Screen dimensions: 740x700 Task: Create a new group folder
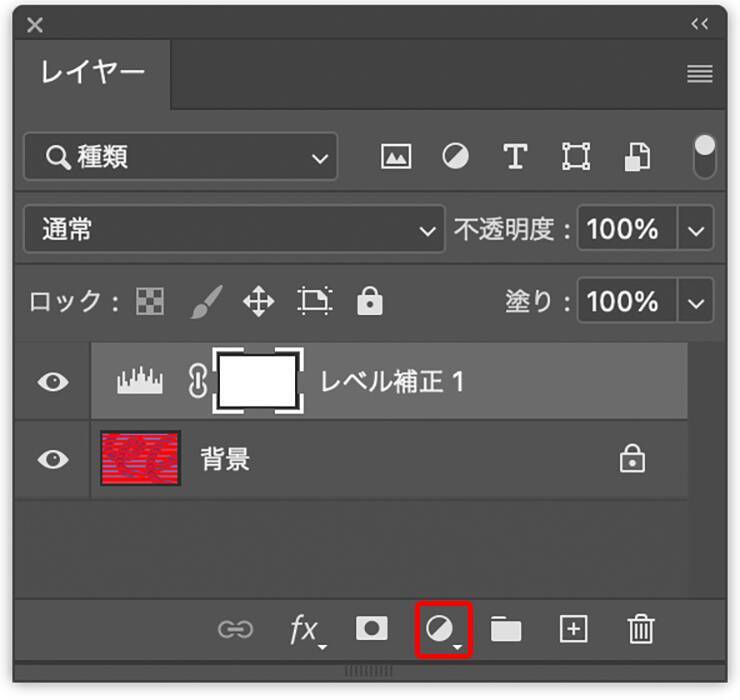pyautogui.click(x=506, y=629)
